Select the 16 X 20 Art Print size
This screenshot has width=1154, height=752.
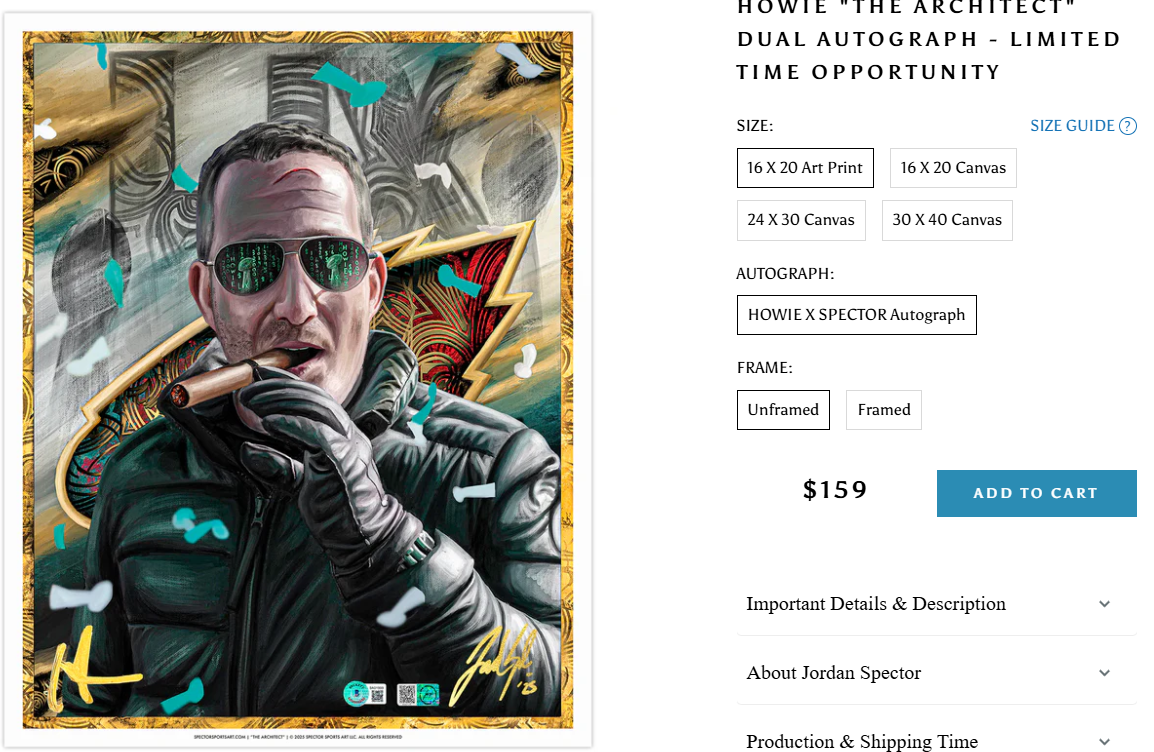pyautogui.click(x=805, y=168)
